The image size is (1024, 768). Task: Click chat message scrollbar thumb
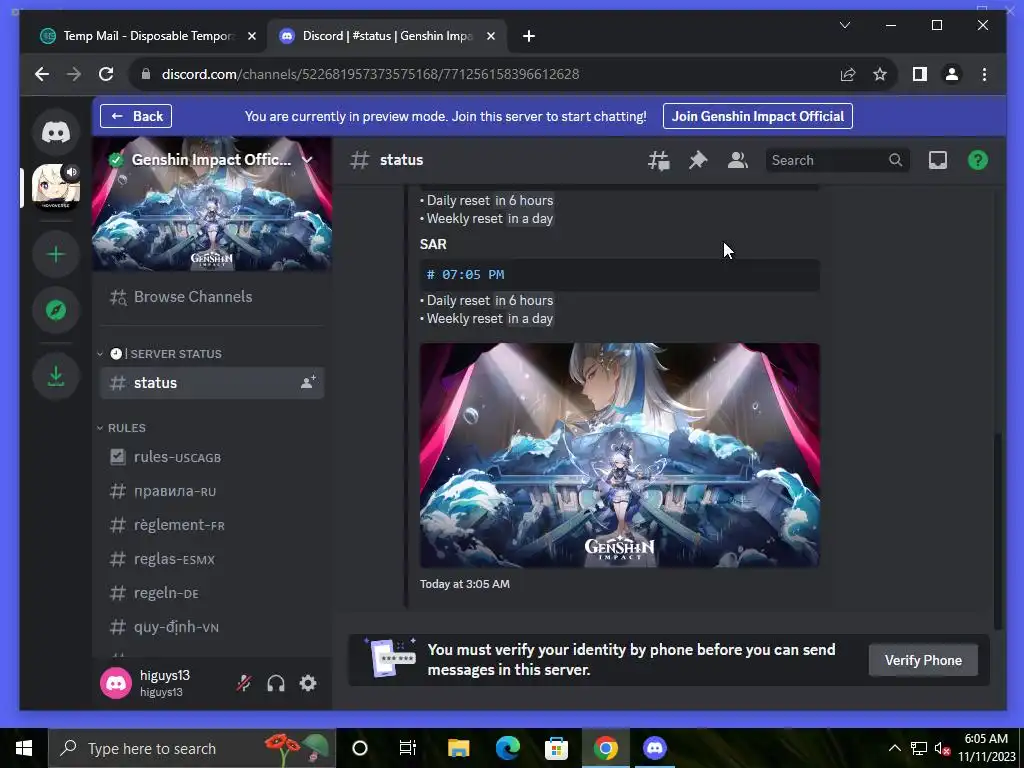[x=997, y=530]
